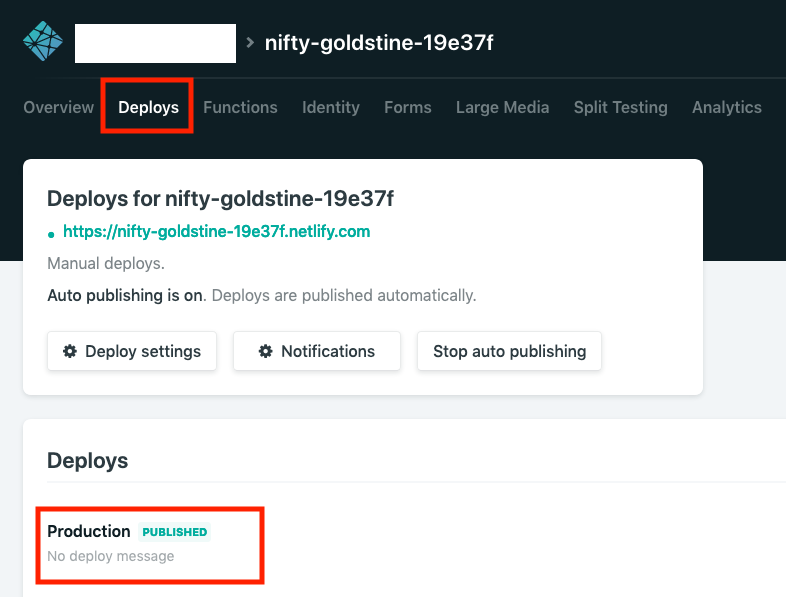This screenshot has width=786, height=597.
Task: Switch to the Deploys tab
Action: tap(148, 107)
